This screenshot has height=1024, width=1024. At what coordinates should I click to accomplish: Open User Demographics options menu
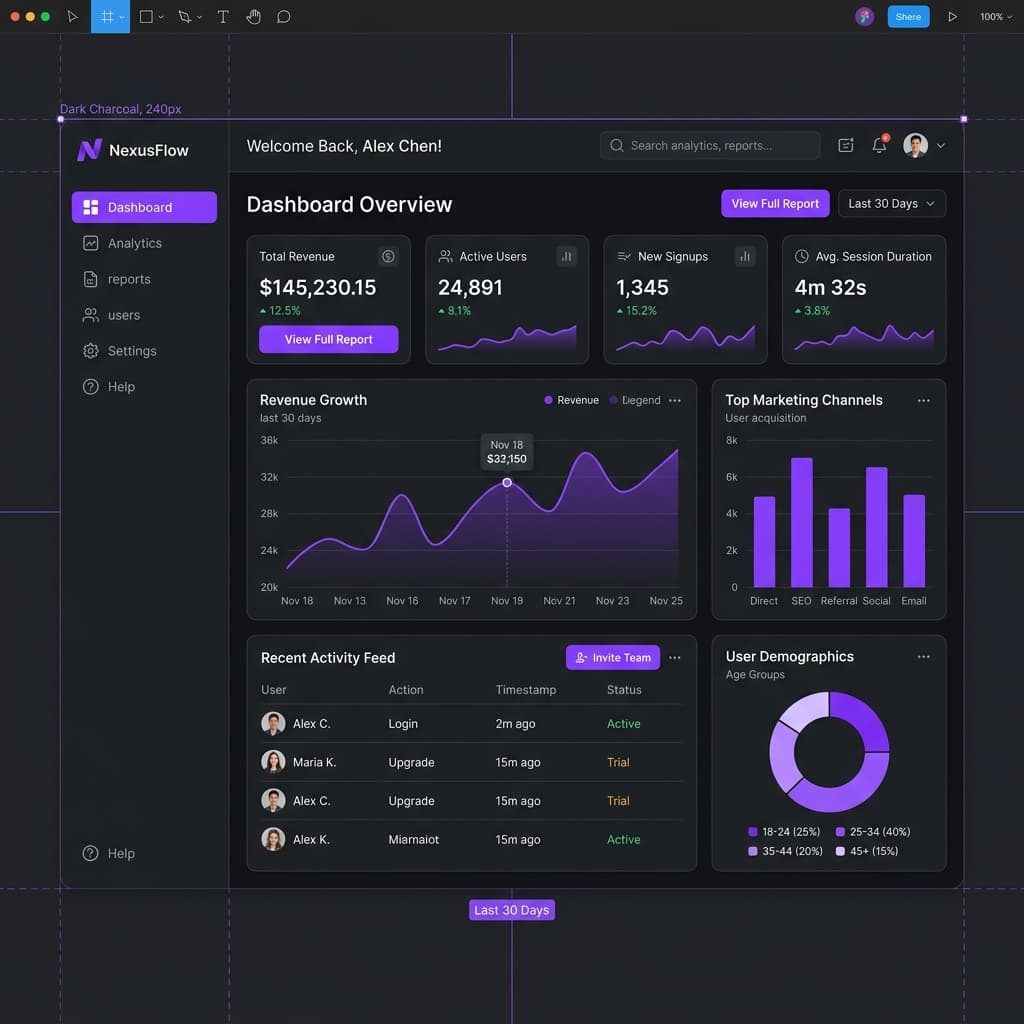(x=923, y=656)
